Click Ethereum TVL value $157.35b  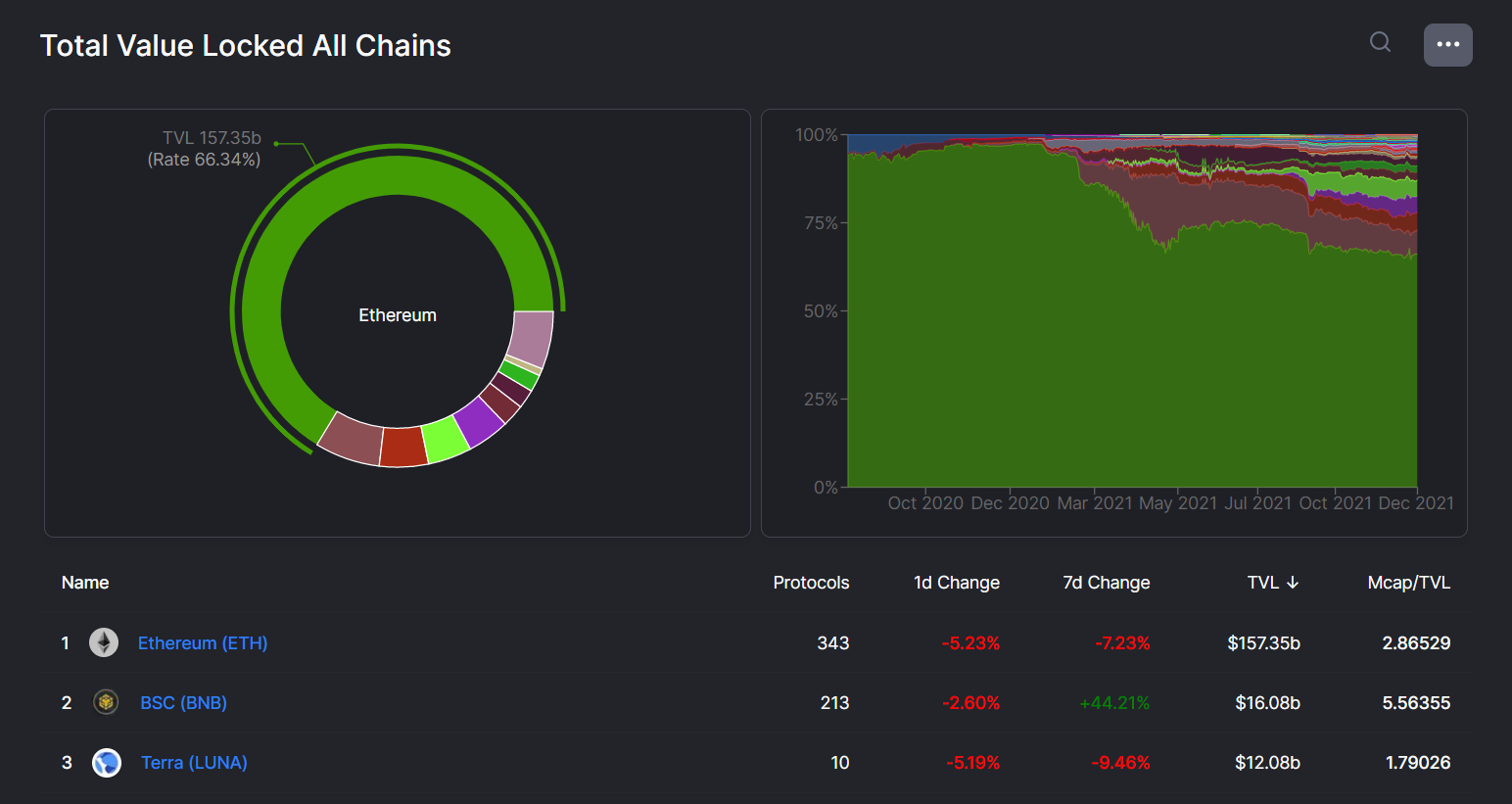pyautogui.click(x=1263, y=643)
